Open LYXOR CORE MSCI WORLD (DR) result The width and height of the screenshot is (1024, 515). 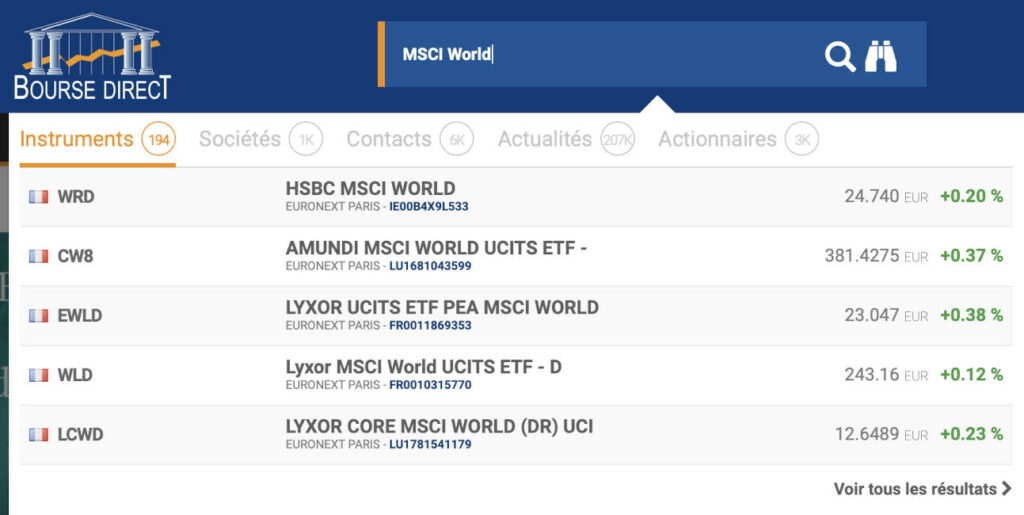[x=439, y=426]
